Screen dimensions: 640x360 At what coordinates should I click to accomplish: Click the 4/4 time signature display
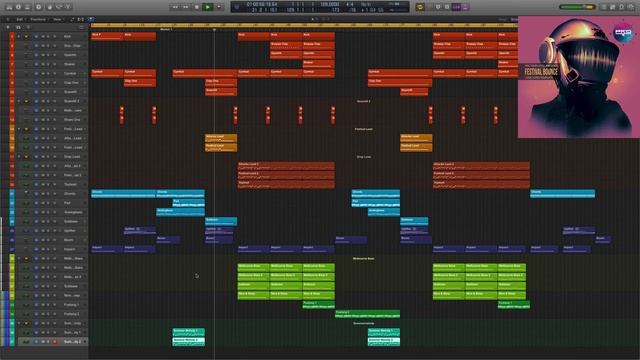349,4
